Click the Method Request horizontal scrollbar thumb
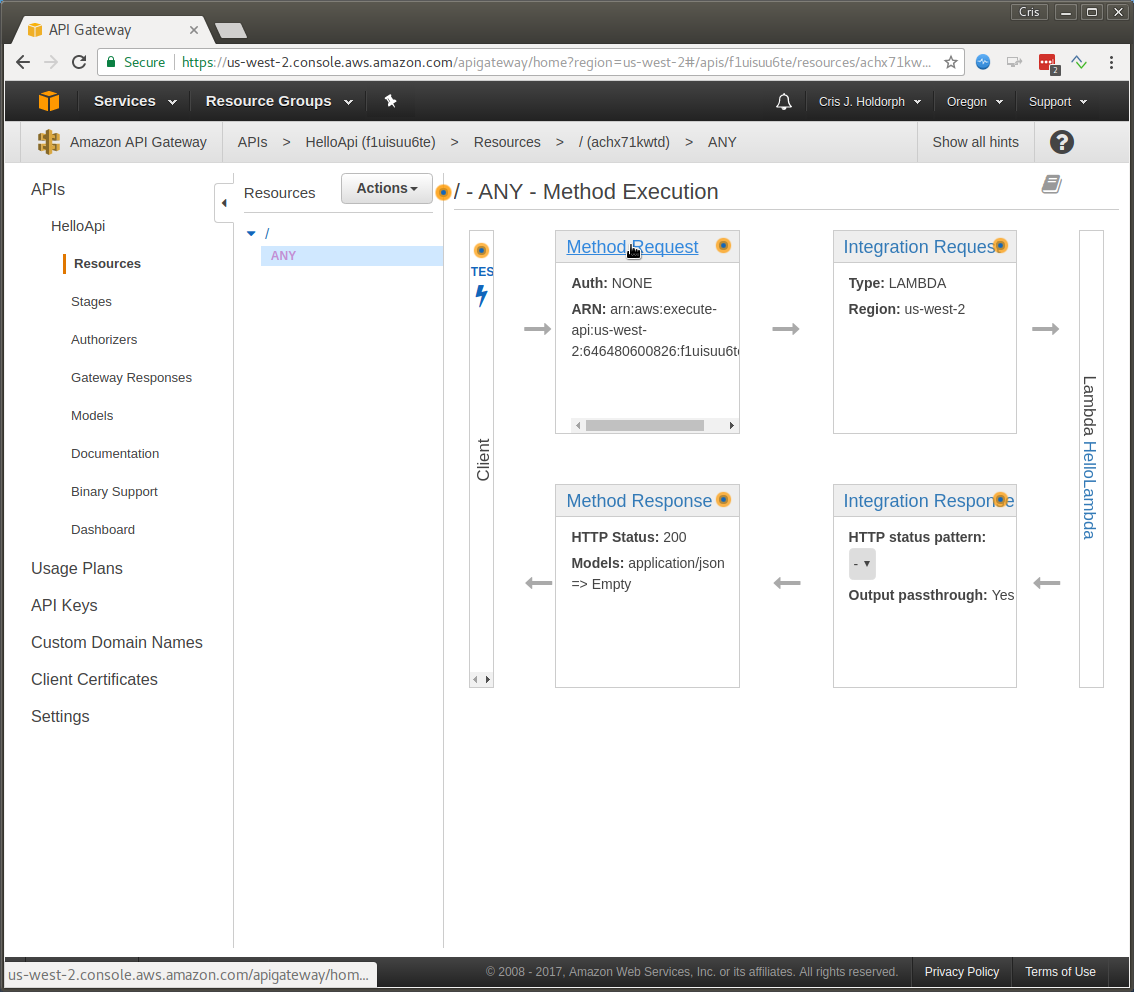Viewport: 1134px width, 992px height. click(644, 425)
